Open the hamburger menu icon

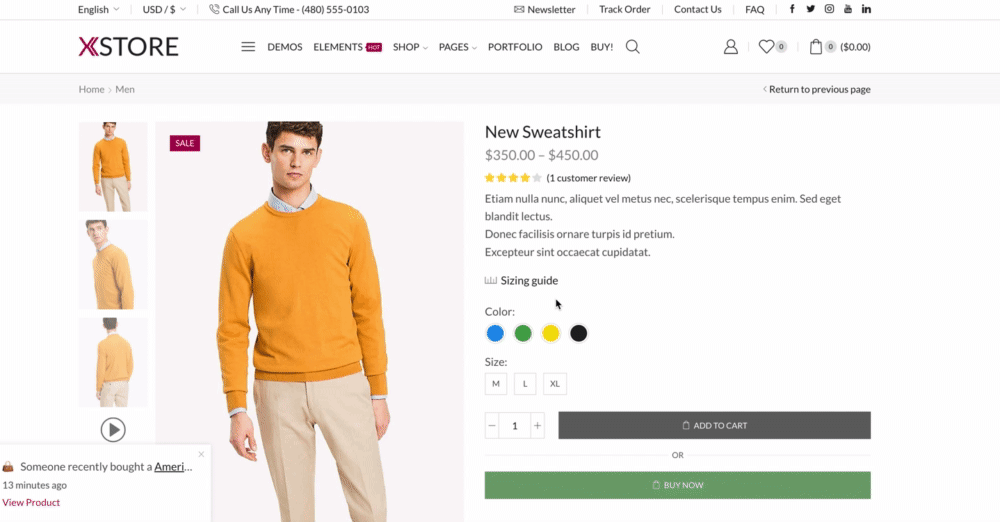coord(248,47)
